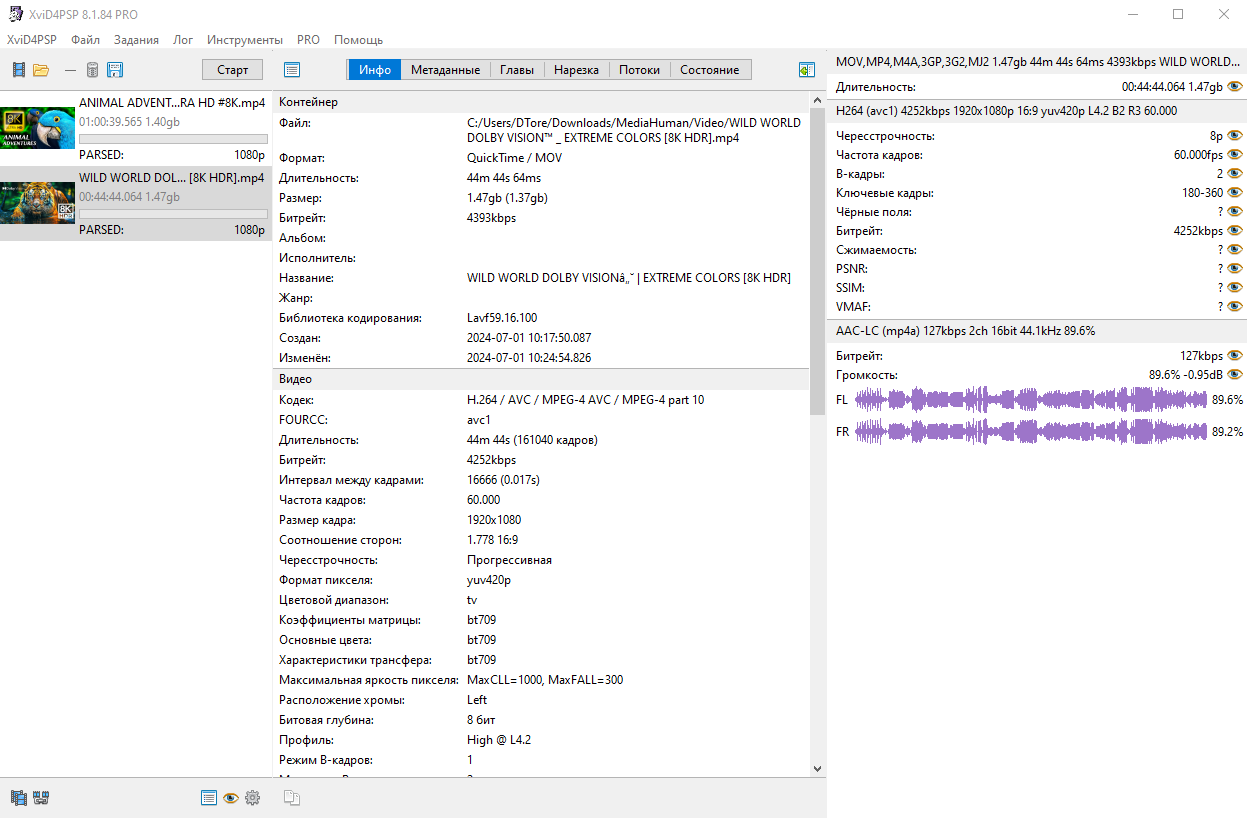Click the copy pages icon at bottom

pos(292,798)
